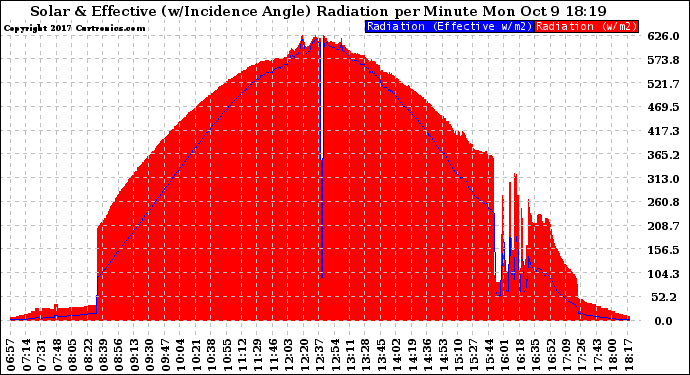Click the 11:29 time axis label
Image resolution: width=690 pixels, height=375 pixels.
[258, 355]
